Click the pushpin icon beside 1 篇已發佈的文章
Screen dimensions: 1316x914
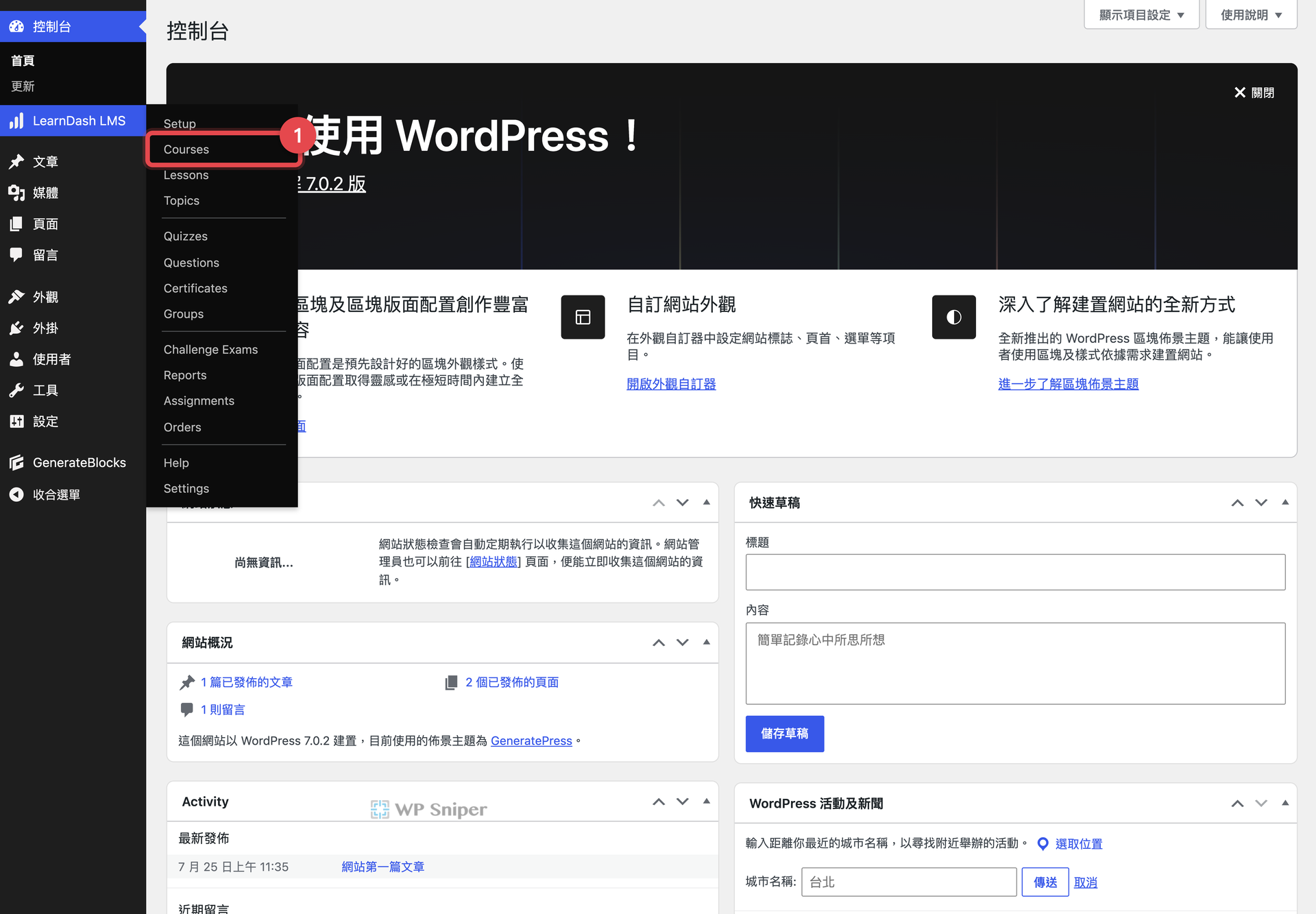[x=187, y=682]
